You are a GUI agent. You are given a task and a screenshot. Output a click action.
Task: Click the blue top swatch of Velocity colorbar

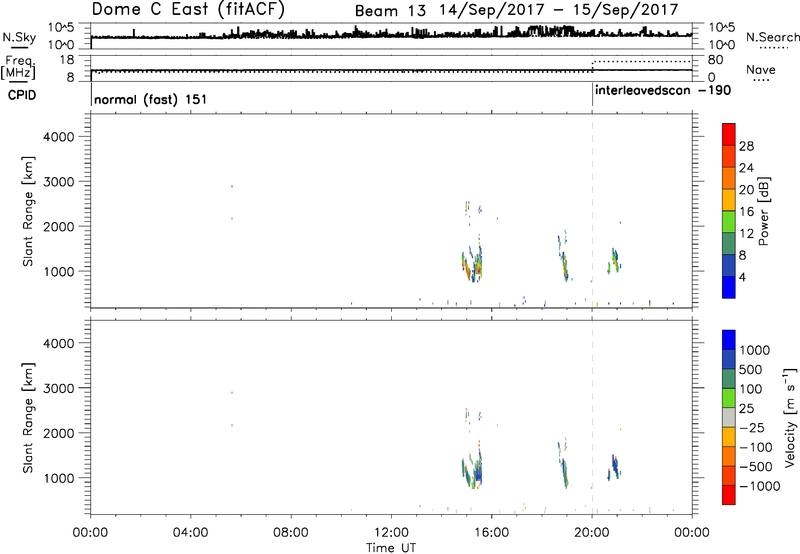[x=729, y=340]
